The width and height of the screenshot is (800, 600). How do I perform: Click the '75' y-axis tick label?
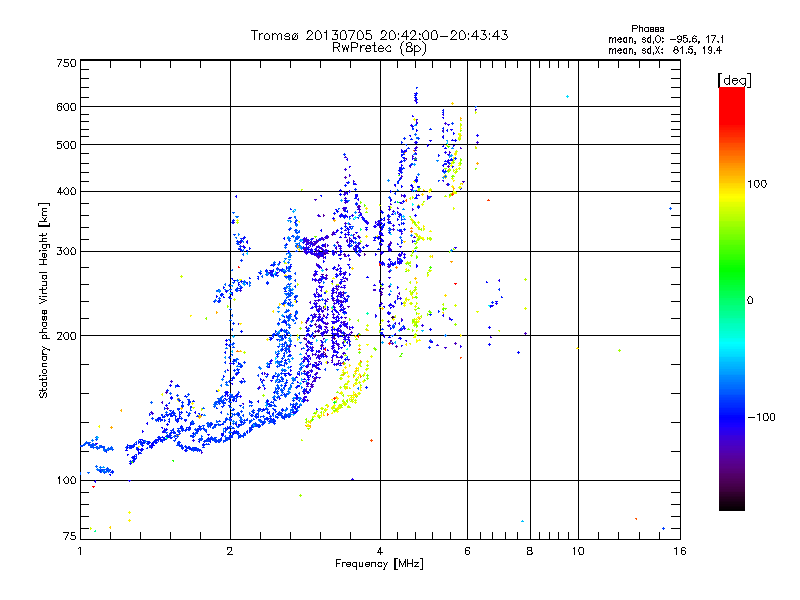point(70,536)
